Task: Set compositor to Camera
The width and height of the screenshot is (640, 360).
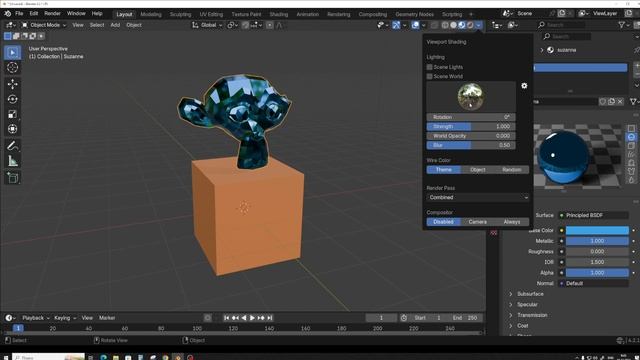Action: 478,222
